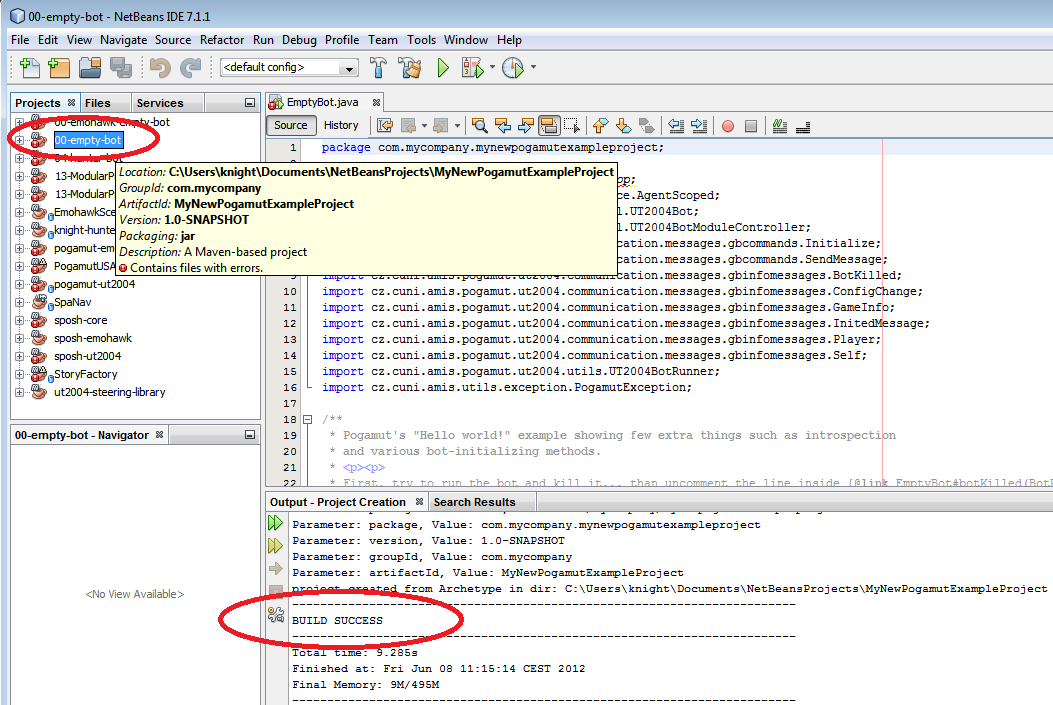Click the New Project toolbar icon
Screen dimensions: 1053x705
pos(59,67)
